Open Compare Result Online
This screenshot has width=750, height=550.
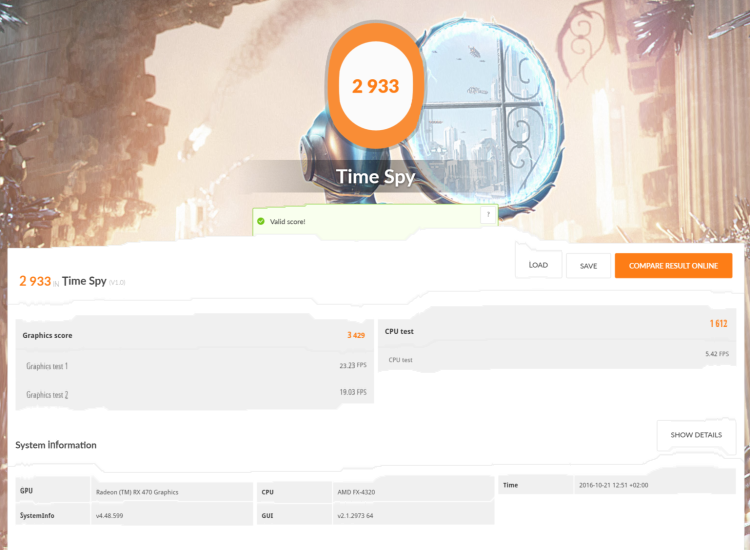pyautogui.click(x=673, y=266)
